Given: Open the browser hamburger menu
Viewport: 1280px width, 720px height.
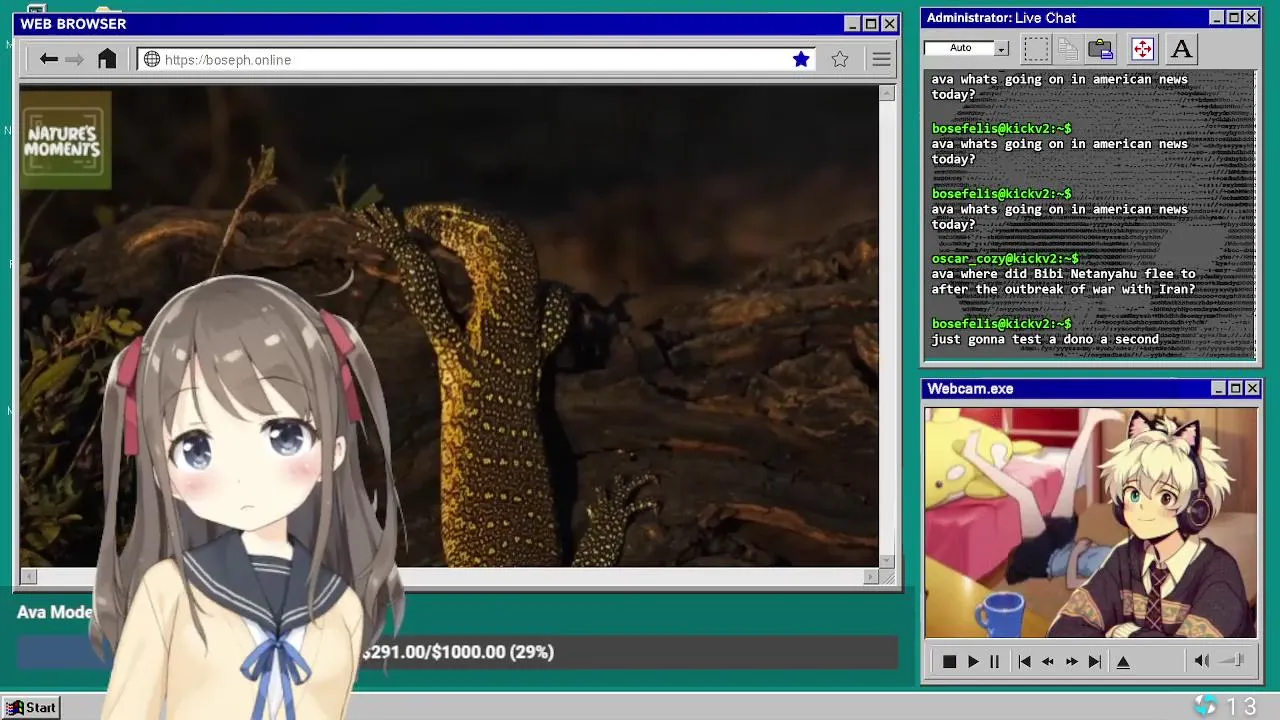Looking at the screenshot, I should [x=881, y=60].
